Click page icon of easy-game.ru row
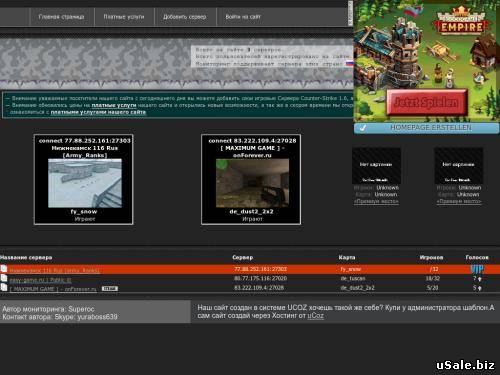 [x=4, y=278]
